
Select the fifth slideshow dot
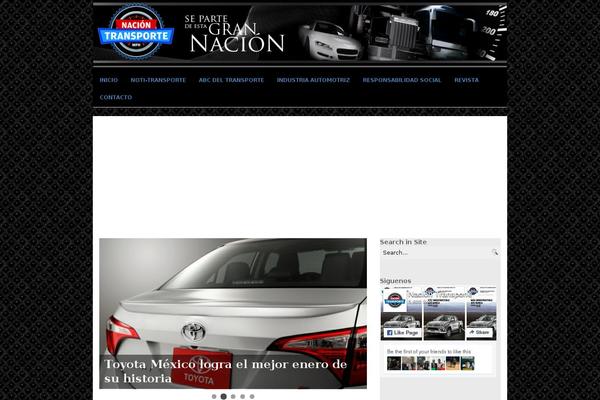pos(252,397)
